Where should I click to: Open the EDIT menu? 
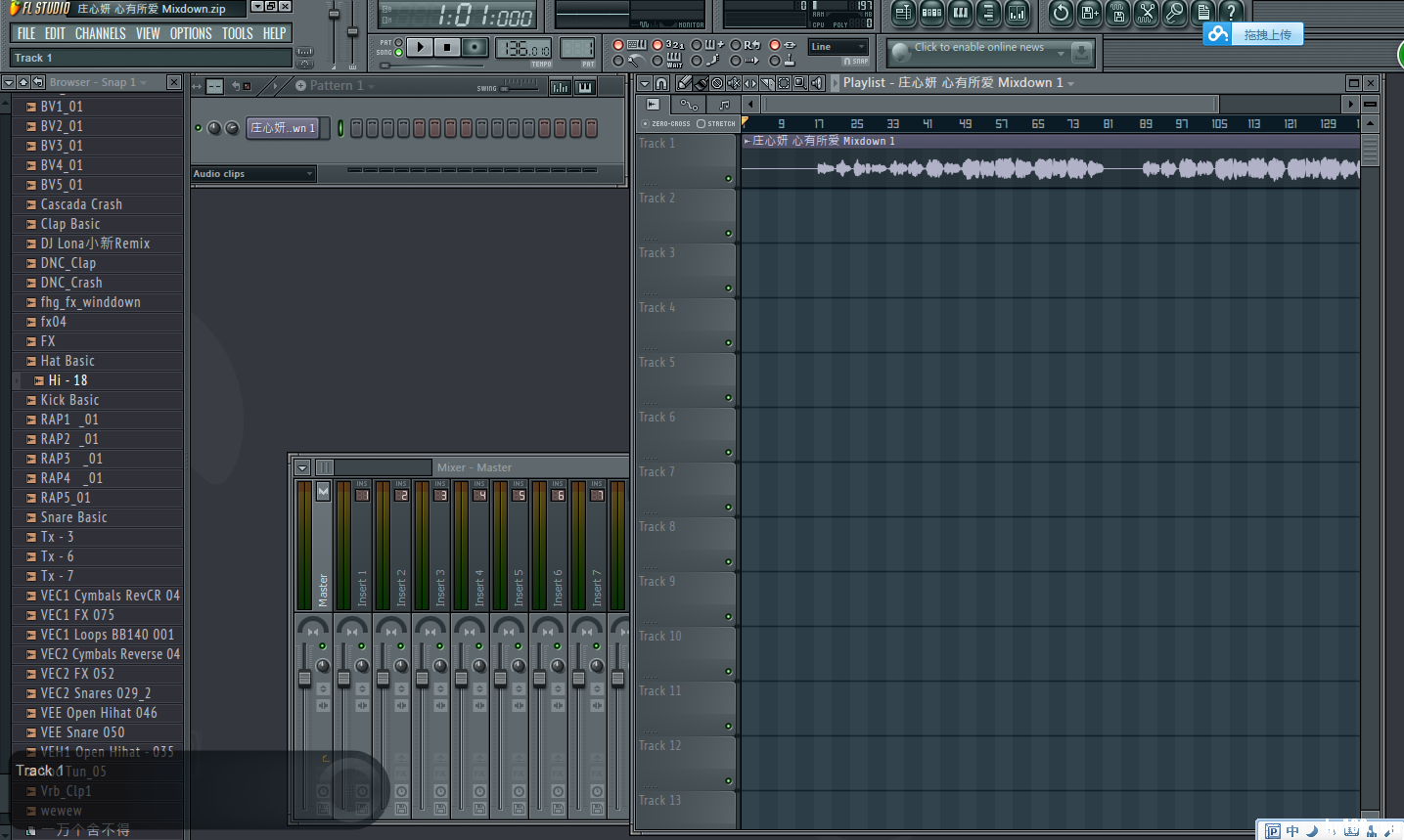tap(55, 33)
